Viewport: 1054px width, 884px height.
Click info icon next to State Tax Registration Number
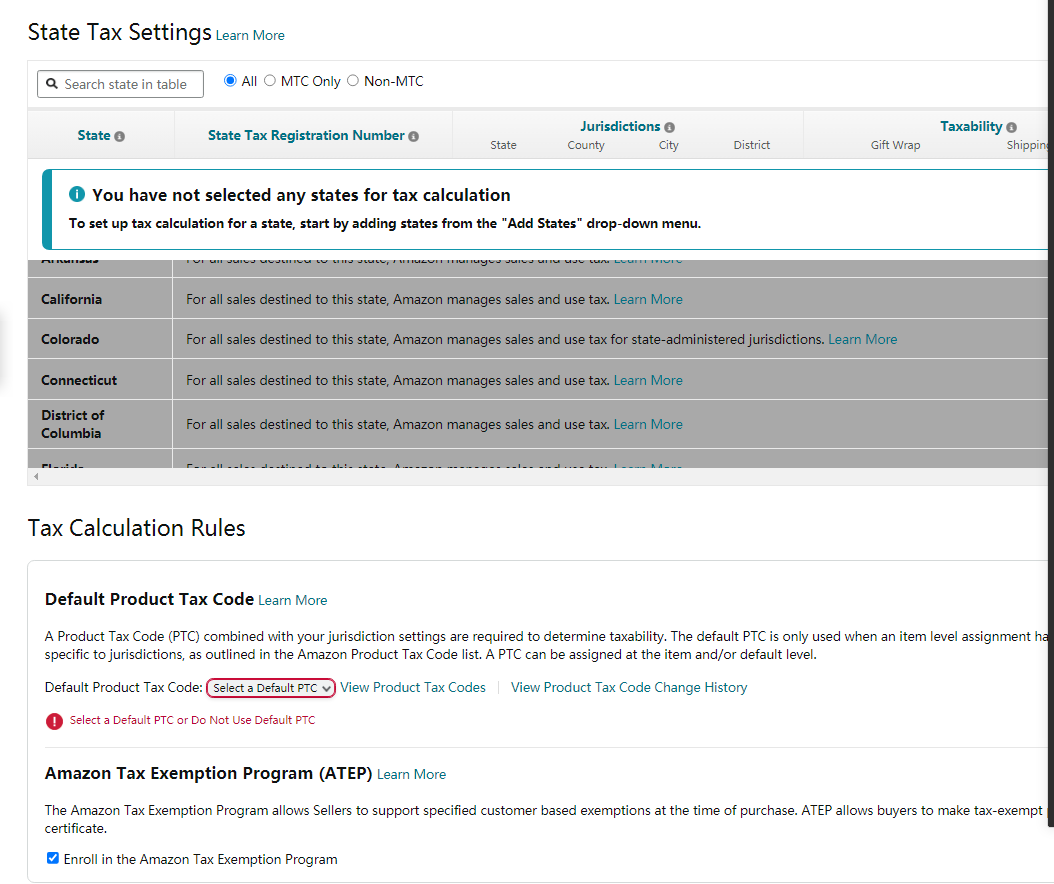point(414,136)
